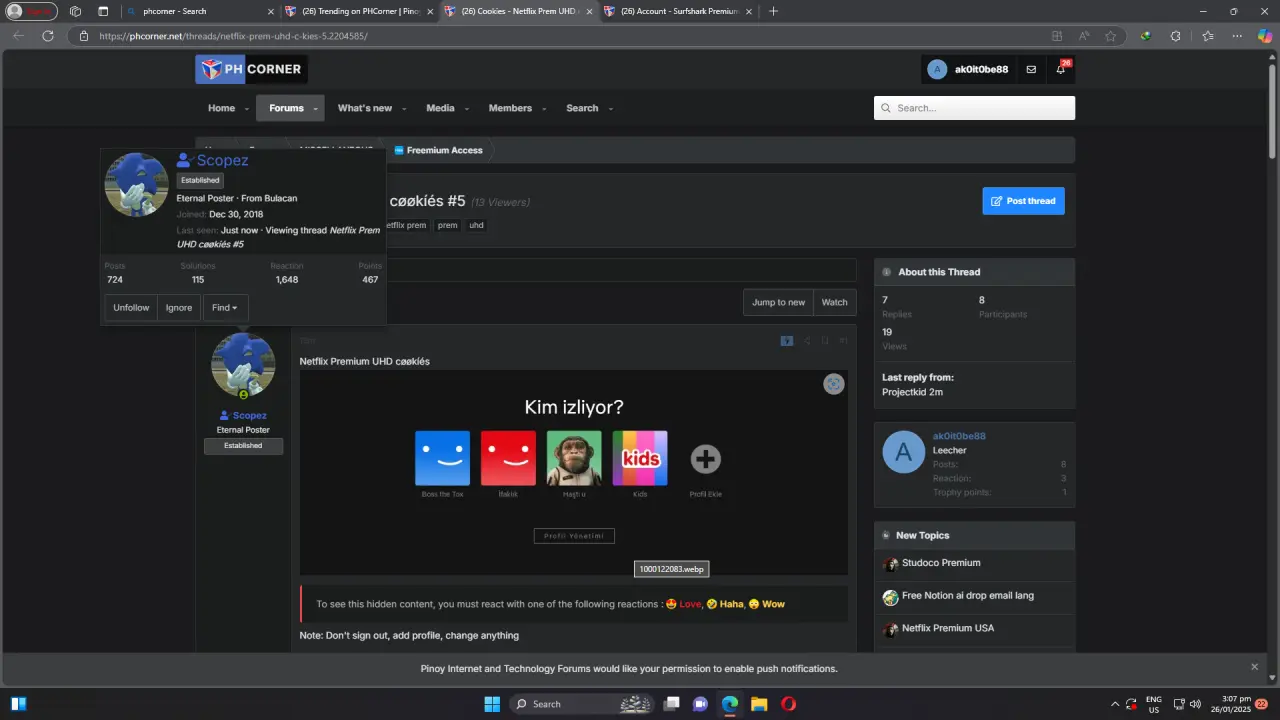Click the visual search icon on Netflix image
The height and width of the screenshot is (720, 1280).
click(x=834, y=384)
